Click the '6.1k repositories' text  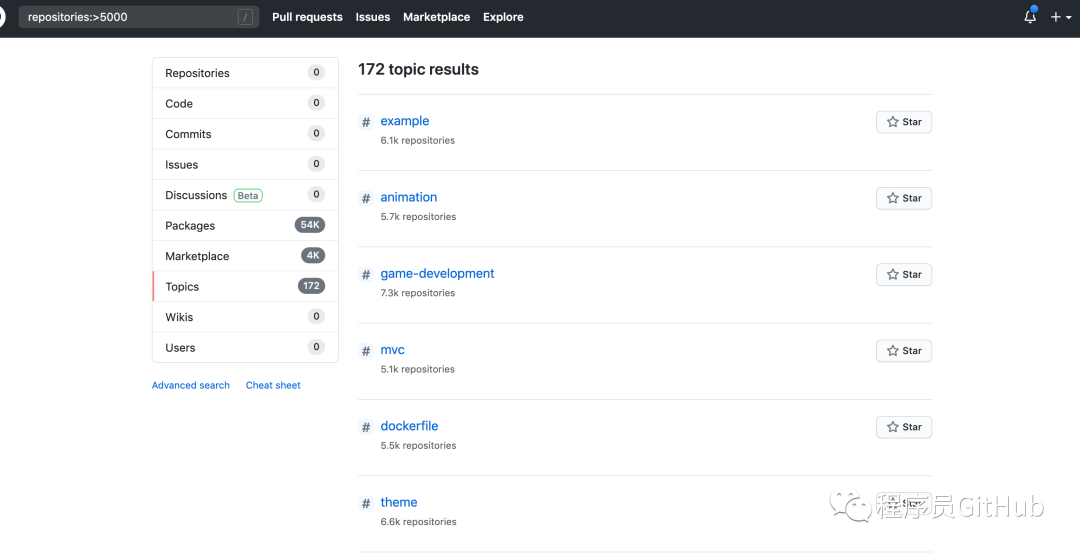(417, 141)
